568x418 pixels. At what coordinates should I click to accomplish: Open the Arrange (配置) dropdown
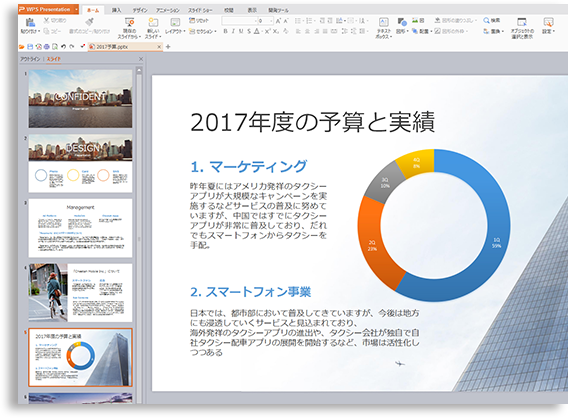coord(422,32)
